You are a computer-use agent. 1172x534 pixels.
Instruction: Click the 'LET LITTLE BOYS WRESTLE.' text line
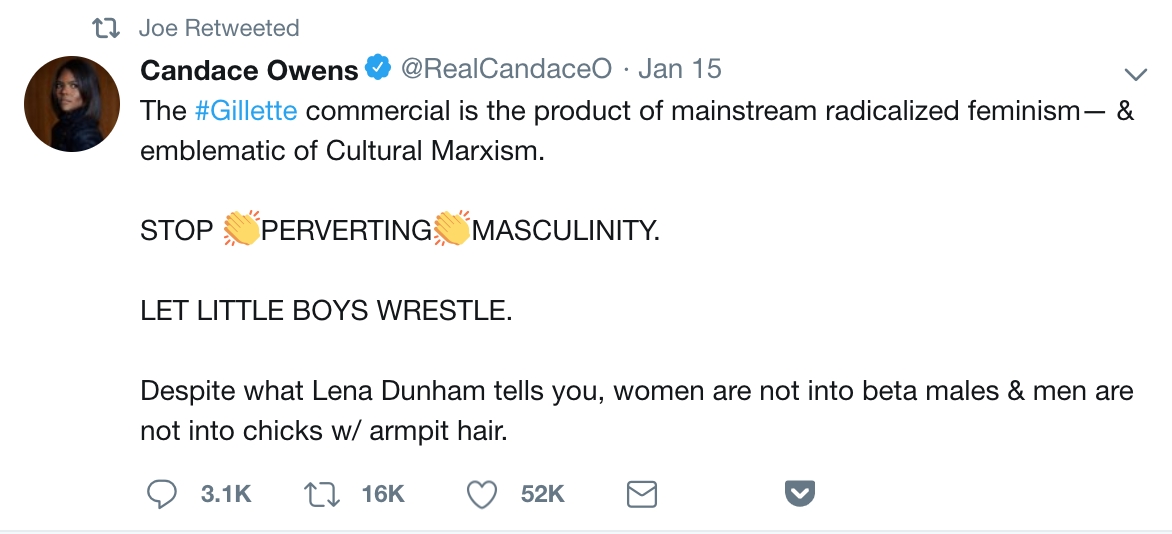(x=326, y=310)
